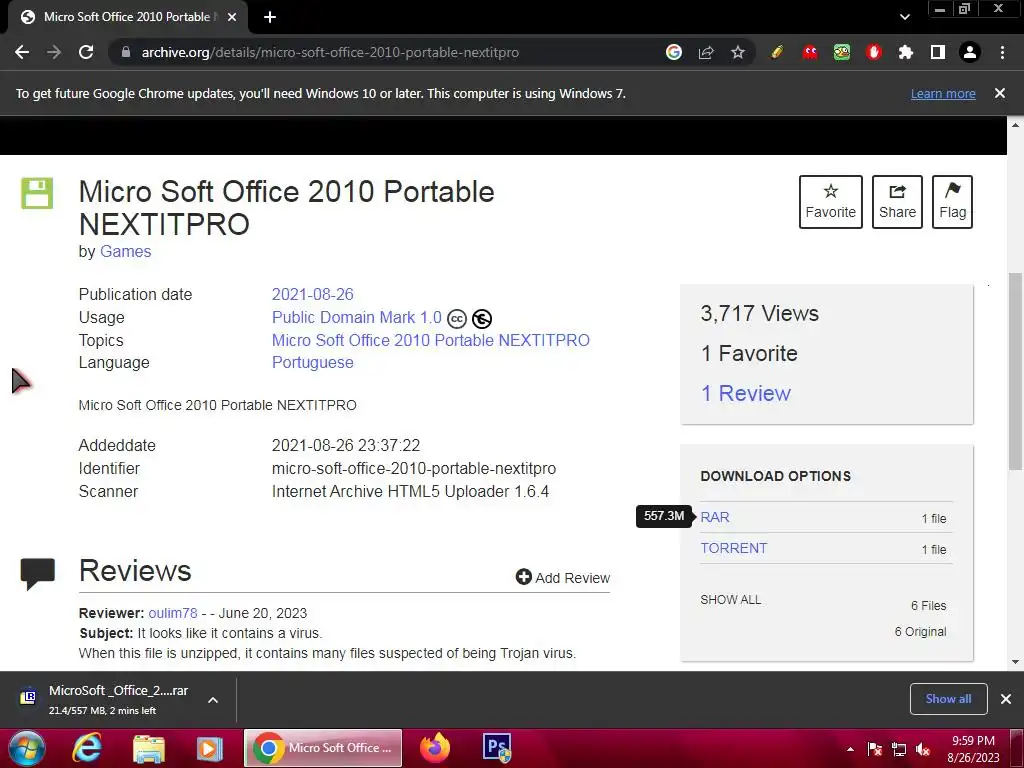Open the Portuguese language link
The width and height of the screenshot is (1024, 768).
pos(313,362)
